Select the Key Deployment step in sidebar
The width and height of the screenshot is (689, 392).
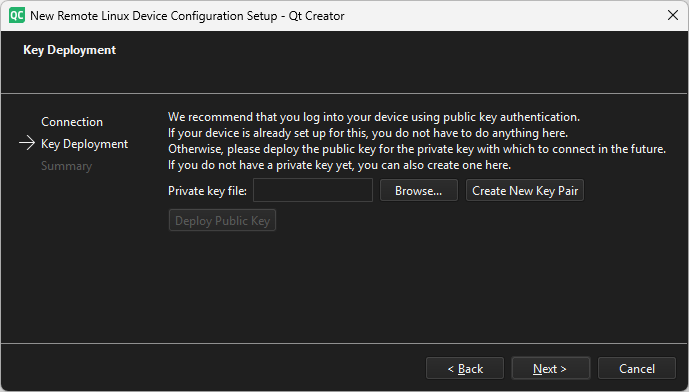84,144
